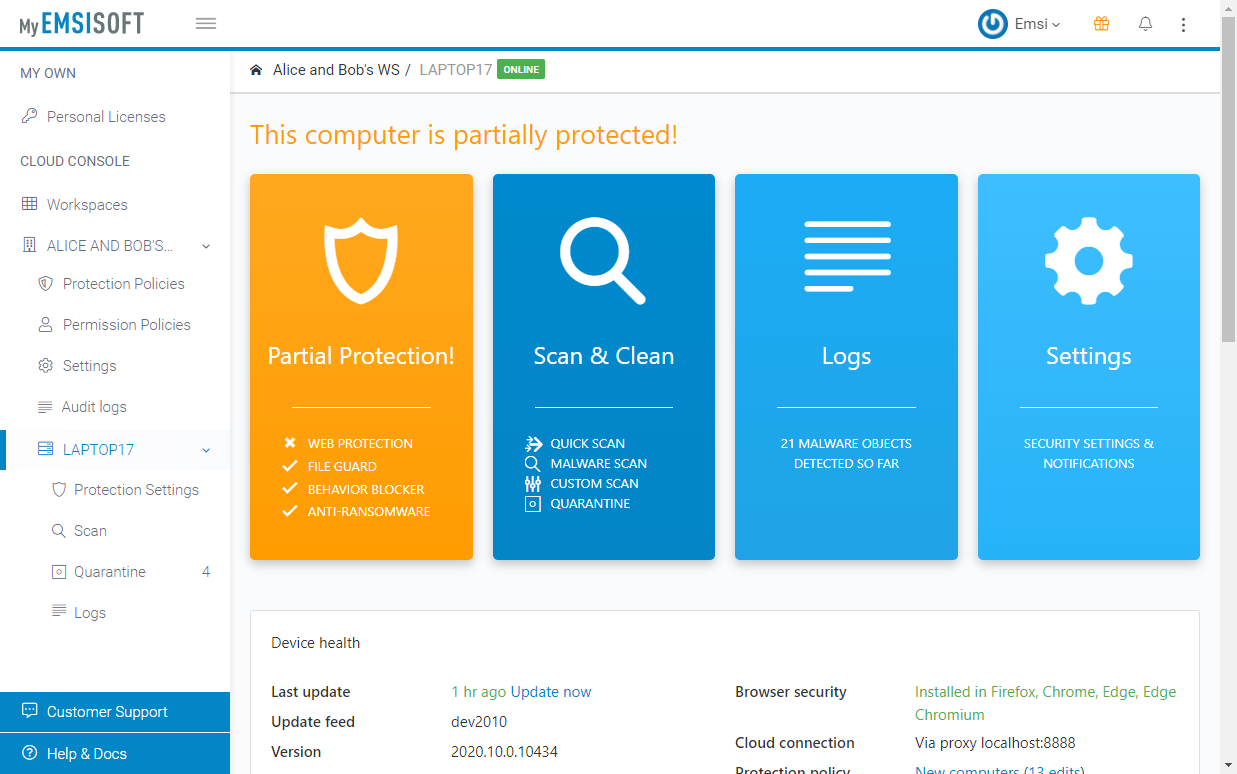Click the ONLINE status badge
The height and width of the screenshot is (774, 1237).
point(521,70)
